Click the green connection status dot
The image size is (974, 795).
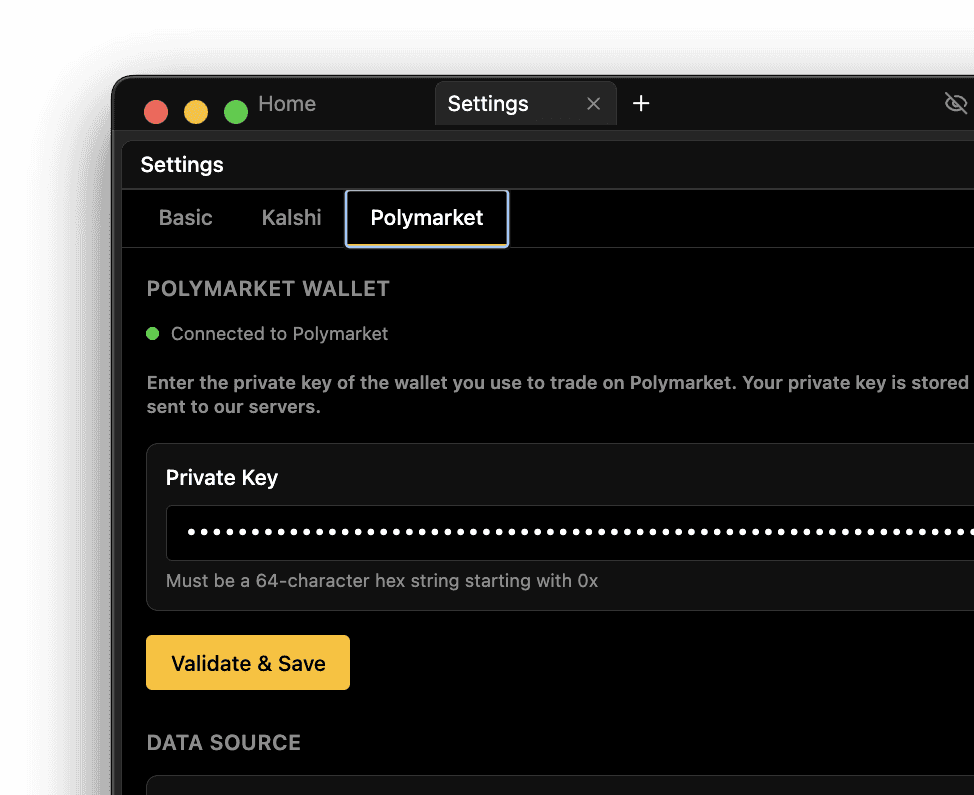point(153,334)
